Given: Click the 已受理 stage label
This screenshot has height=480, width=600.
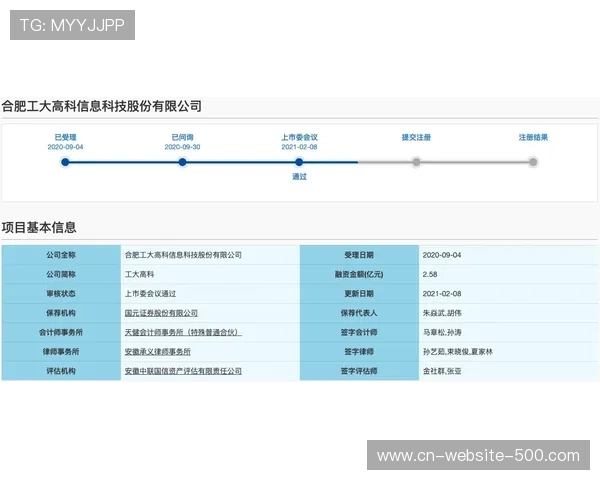Looking at the screenshot, I should click(65, 137).
